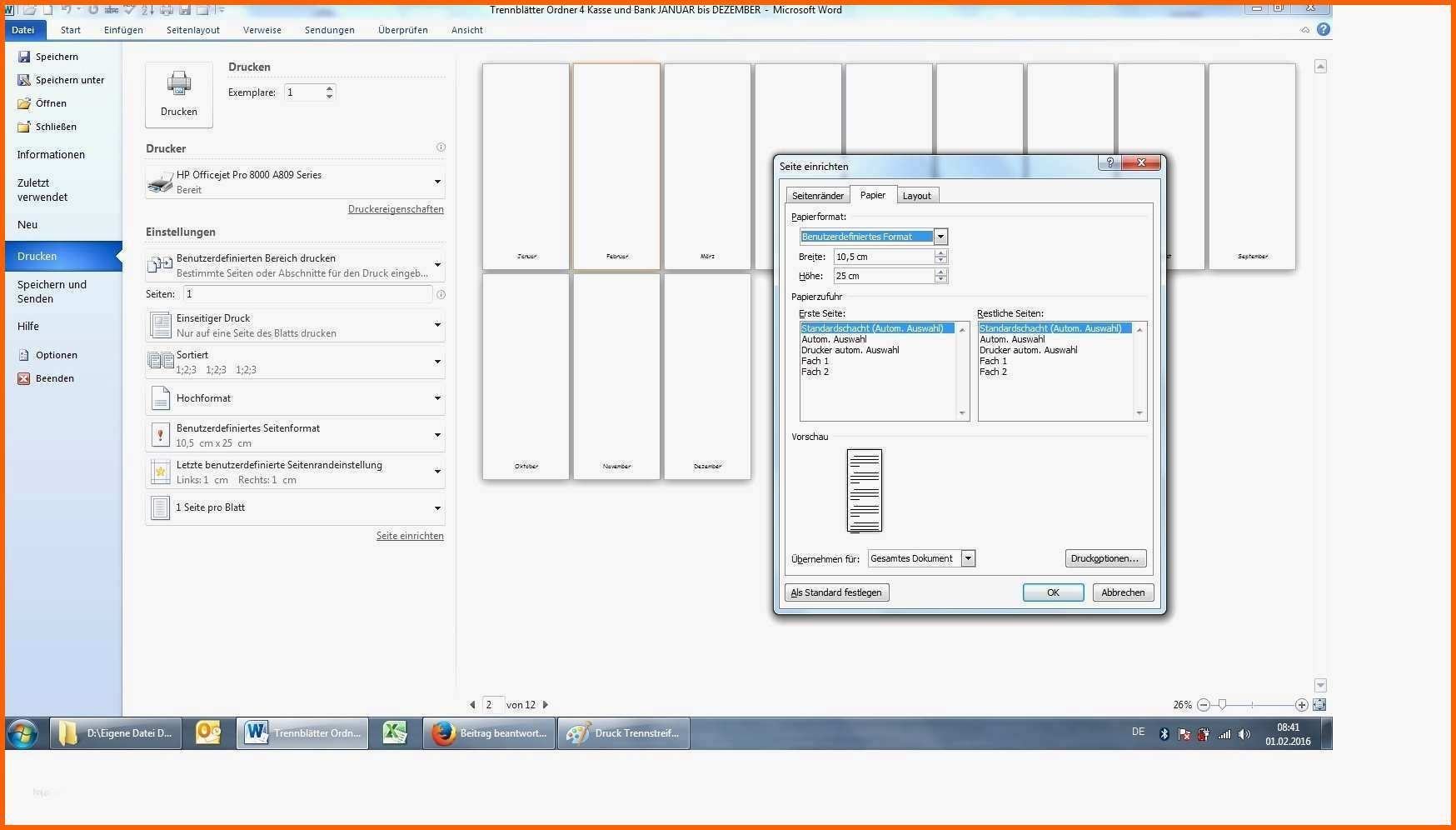Click the Word help question mark icon
The height and width of the screenshot is (830, 1456).
(x=1324, y=29)
